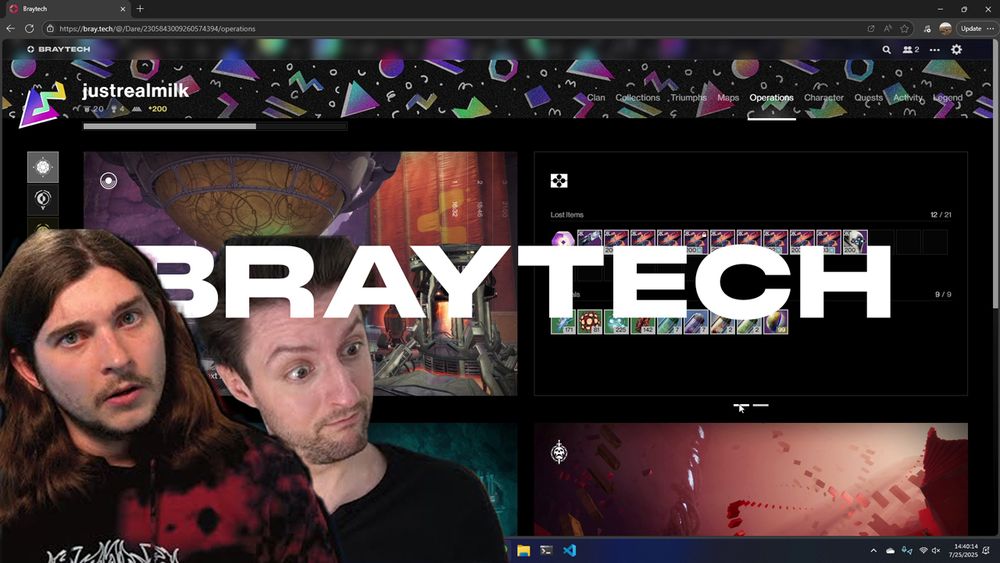Open the Character tab
The width and height of the screenshot is (1000, 563).
824,98
